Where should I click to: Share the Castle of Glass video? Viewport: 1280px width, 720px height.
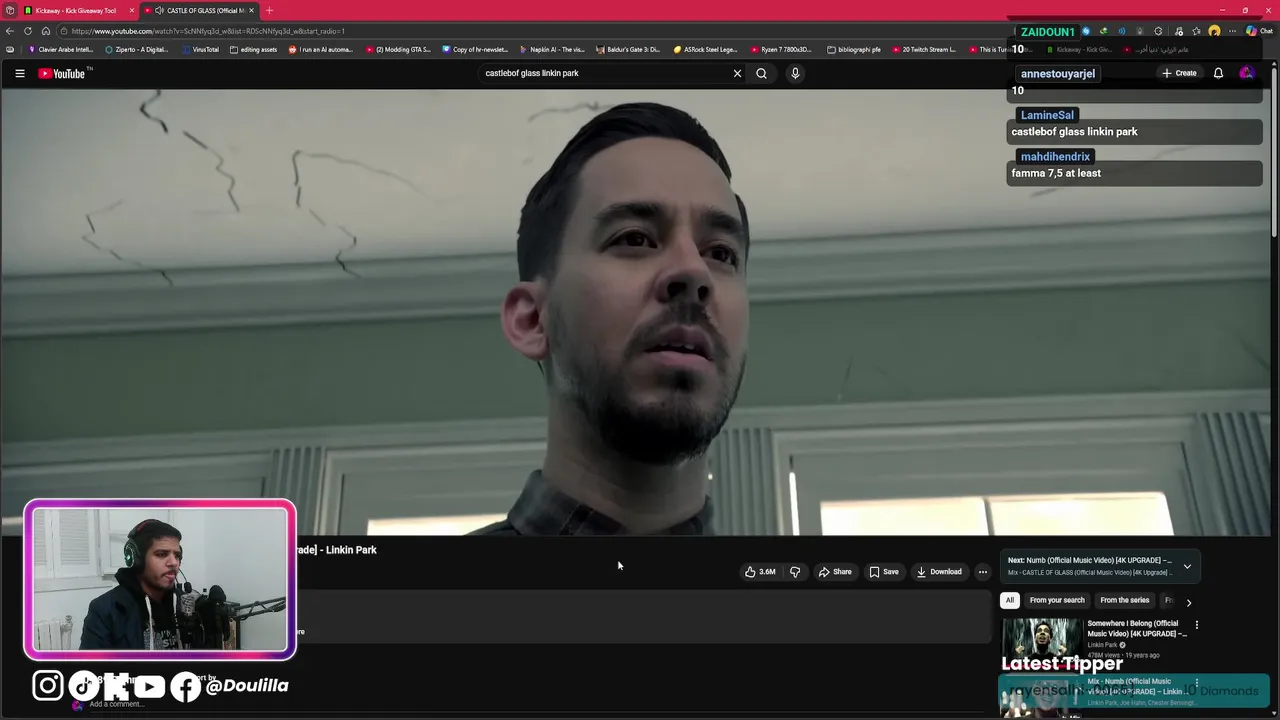click(x=835, y=572)
